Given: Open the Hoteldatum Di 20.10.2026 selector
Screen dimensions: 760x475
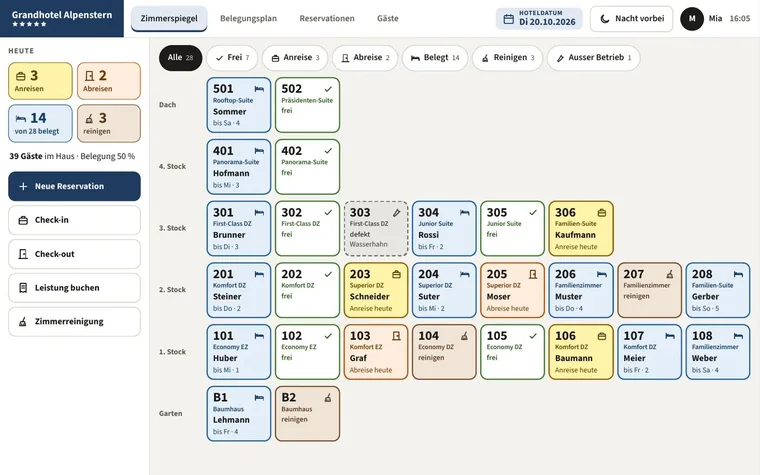Looking at the screenshot, I should click(539, 19).
